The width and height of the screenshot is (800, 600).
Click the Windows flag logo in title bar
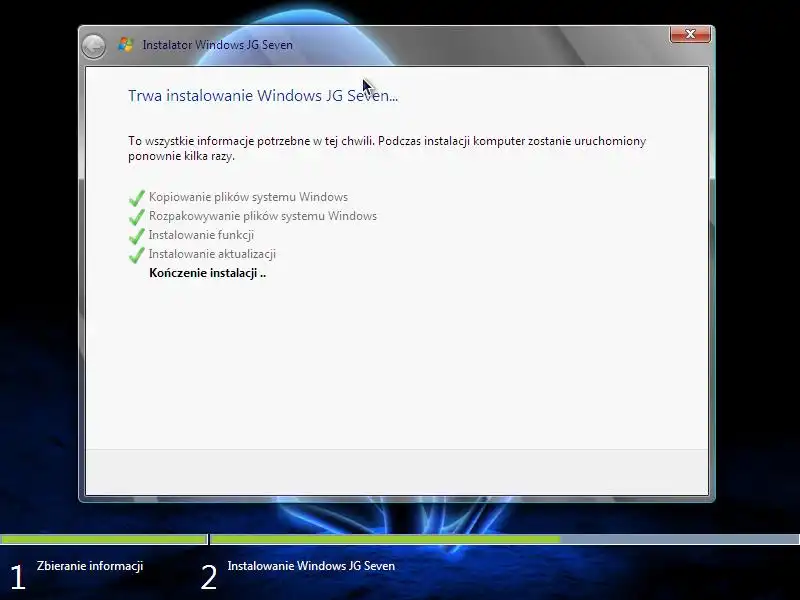pyautogui.click(x=126, y=44)
